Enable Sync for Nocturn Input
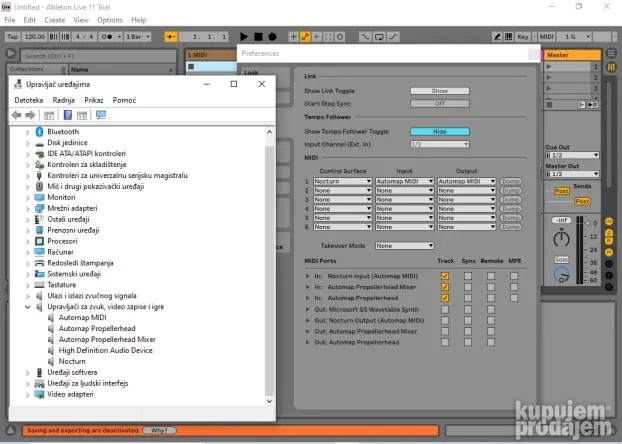622x444 pixels. click(x=468, y=276)
